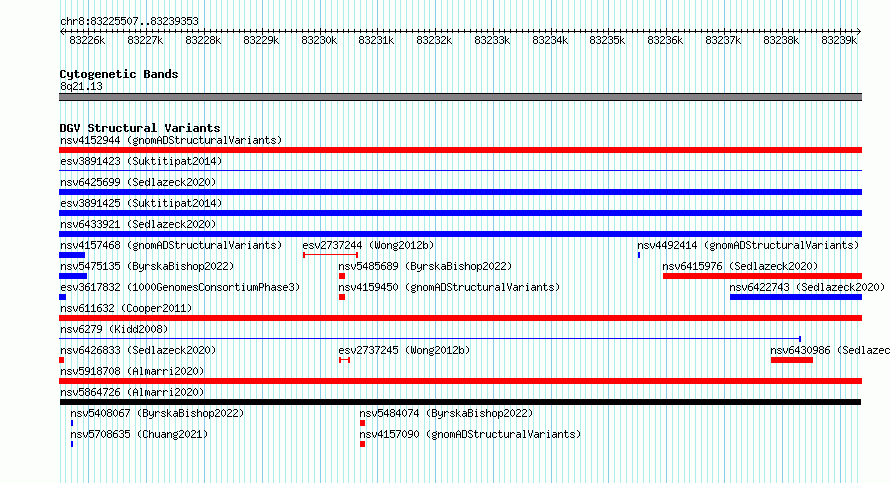Click the blue bar under nsv5475135

(73, 276)
